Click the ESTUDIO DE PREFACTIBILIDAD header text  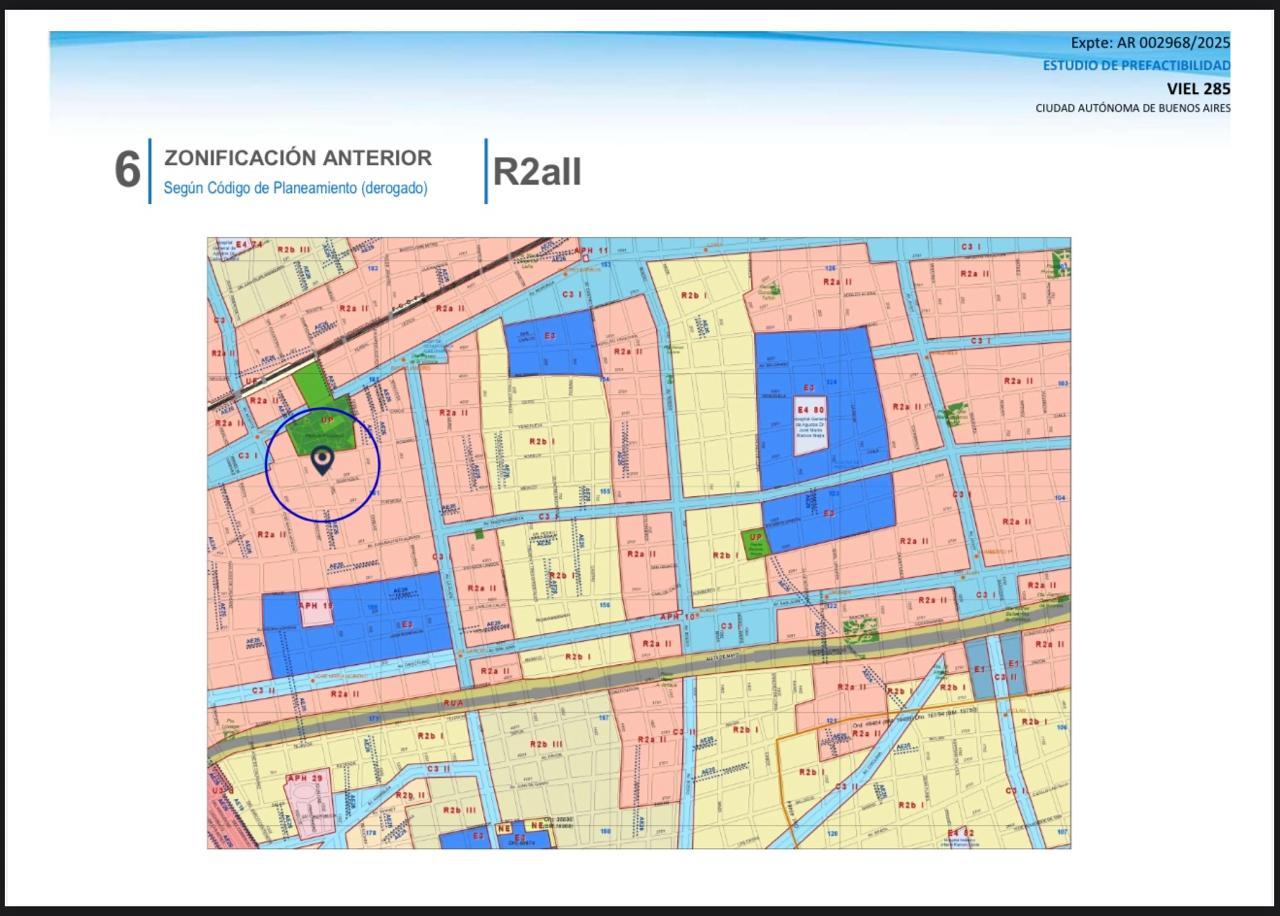pyautogui.click(x=1137, y=66)
